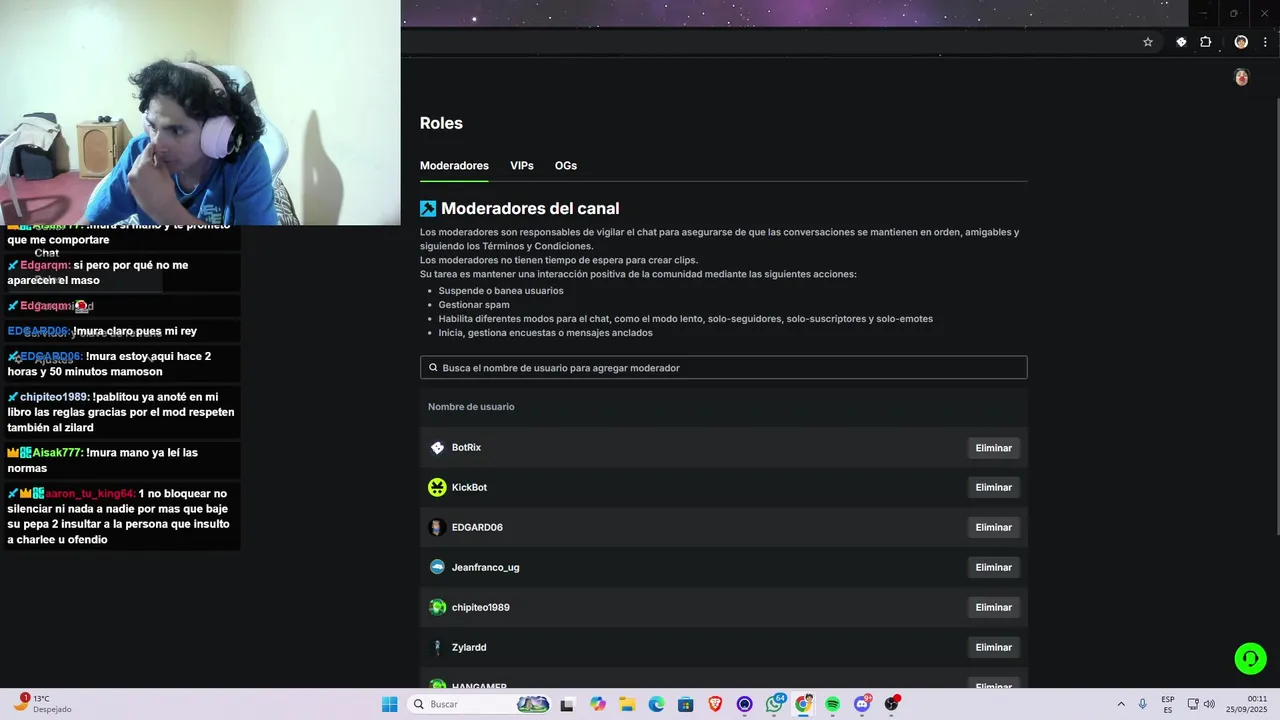Click the Roles page heading
The height and width of the screenshot is (720, 1280).
(x=441, y=123)
